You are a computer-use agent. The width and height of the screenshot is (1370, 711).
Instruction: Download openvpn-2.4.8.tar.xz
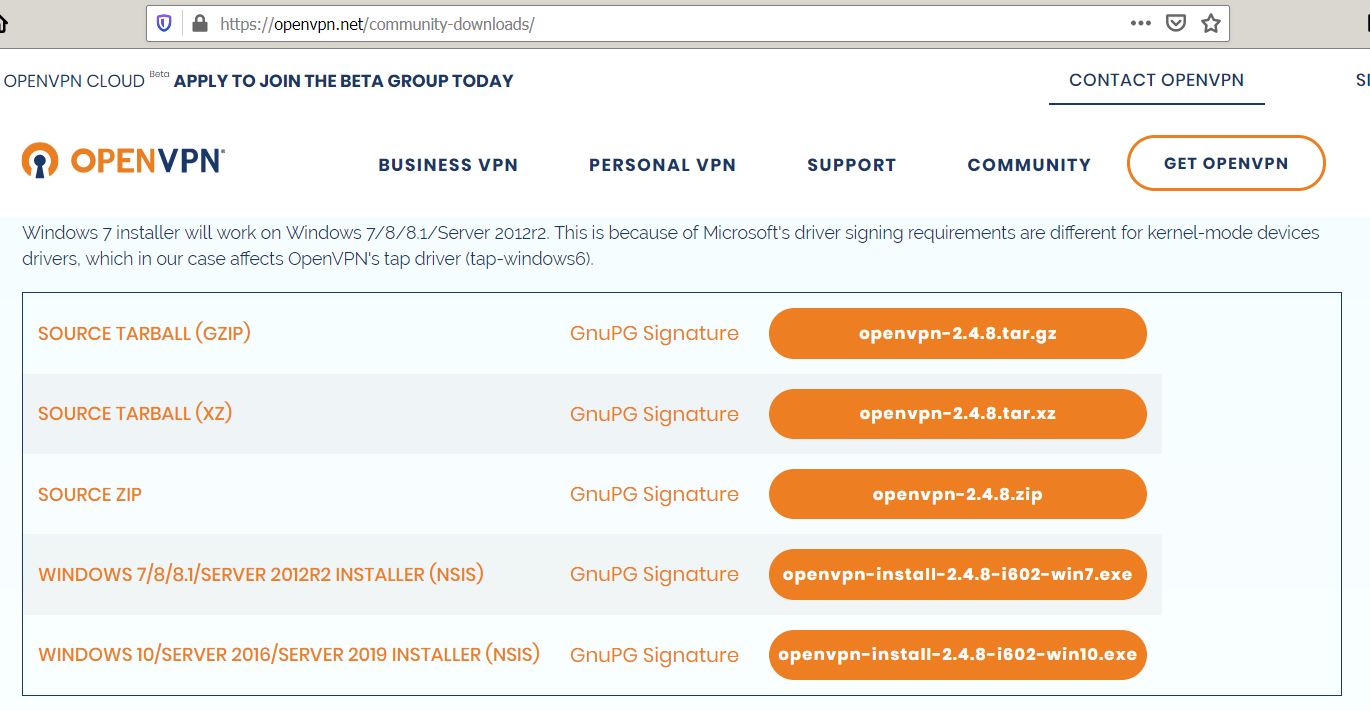tap(958, 413)
